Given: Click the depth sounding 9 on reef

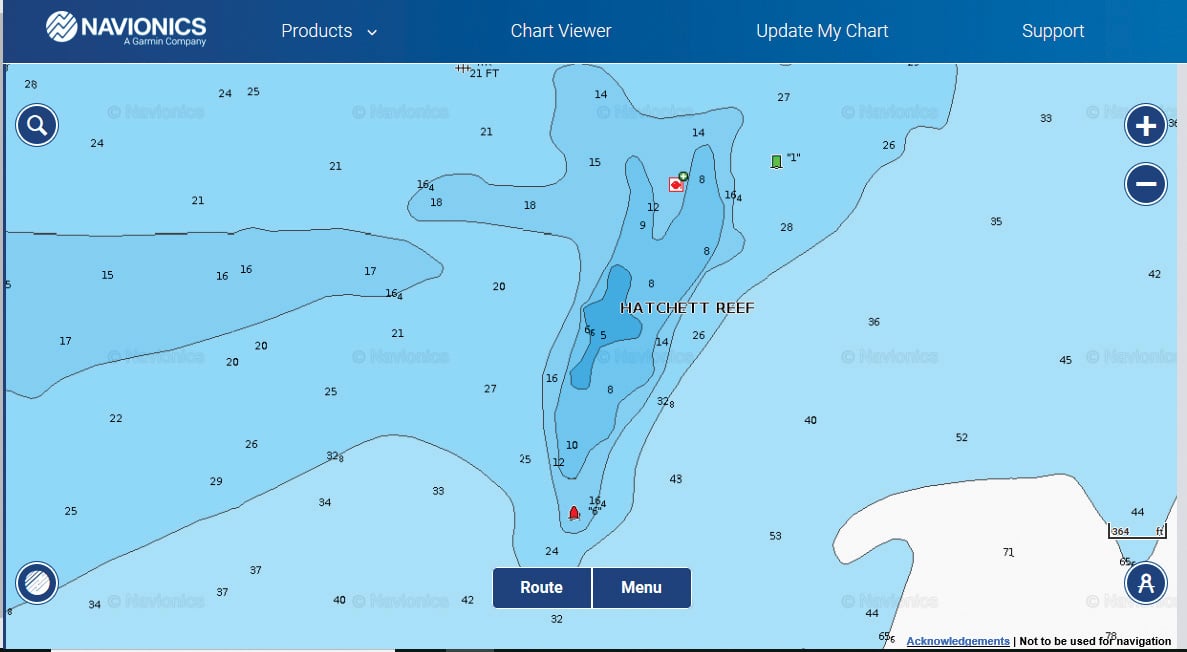Looking at the screenshot, I should 643,226.
